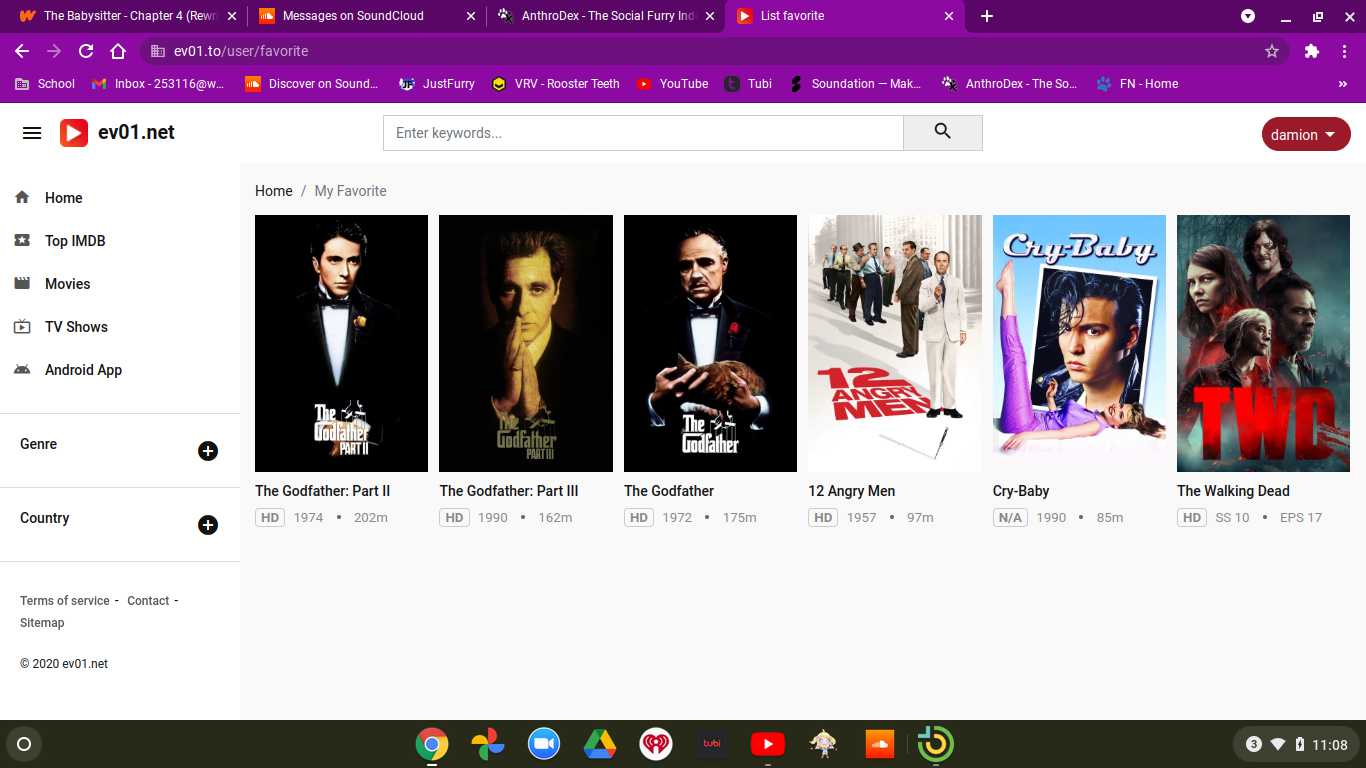Image resolution: width=1366 pixels, height=768 pixels.
Task: Expand Genre with the plus icon
Action: tap(208, 451)
